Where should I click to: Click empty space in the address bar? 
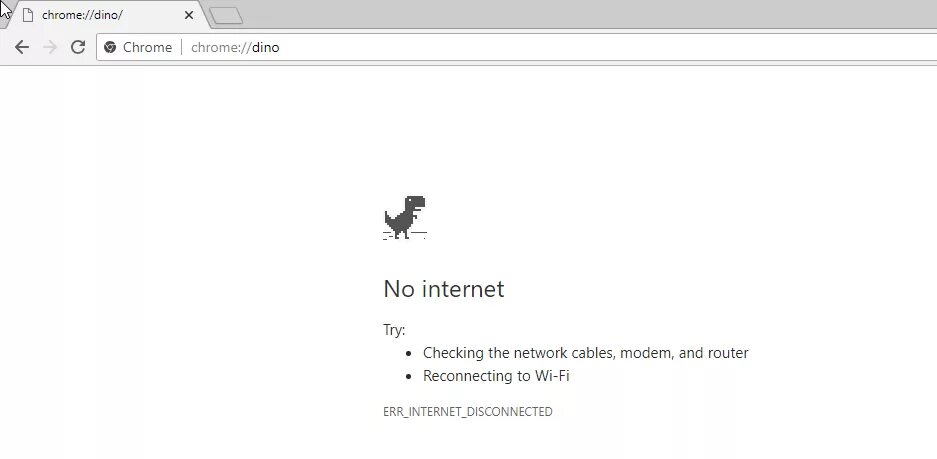pyautogui.click(x=598, y=47)
